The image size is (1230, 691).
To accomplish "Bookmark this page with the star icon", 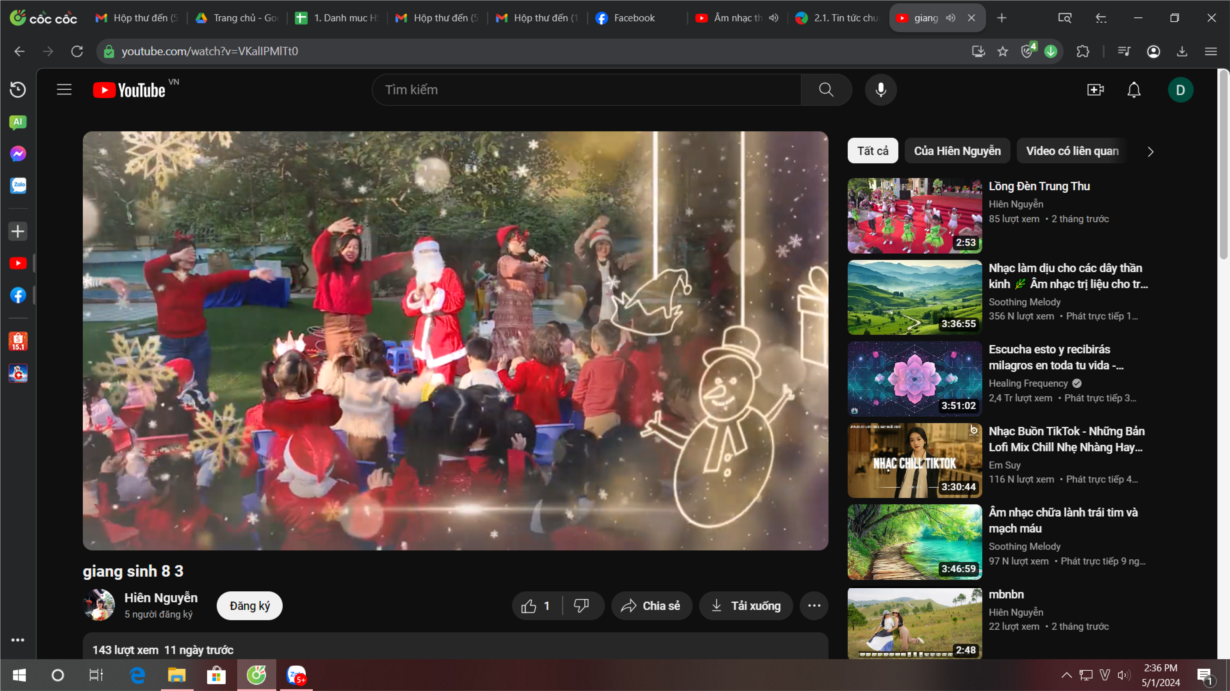I will coord(1003,51).
